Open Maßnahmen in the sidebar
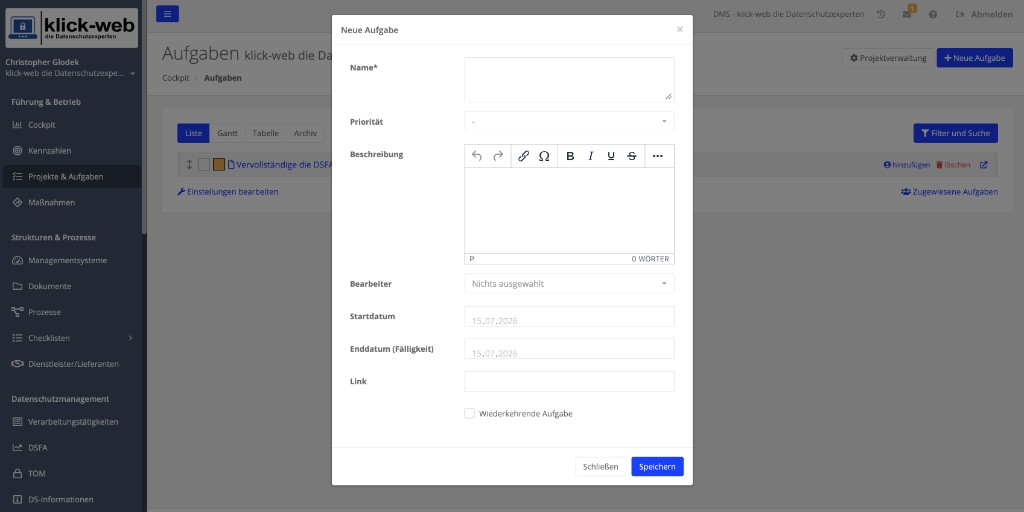The image size is (1024, 512). pyautogui.click(x=71, y=202)
